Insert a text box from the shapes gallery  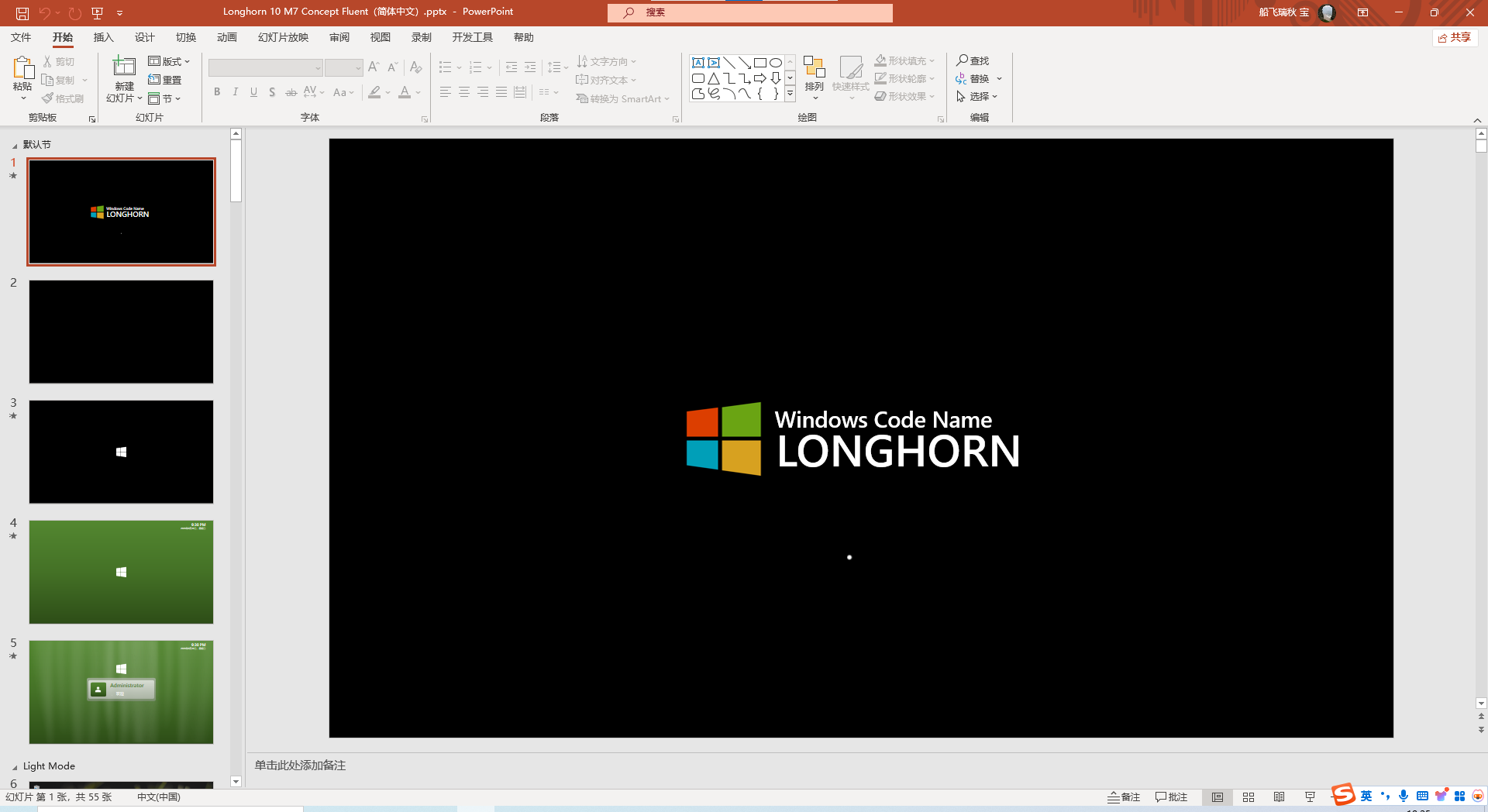pos(698,63)
